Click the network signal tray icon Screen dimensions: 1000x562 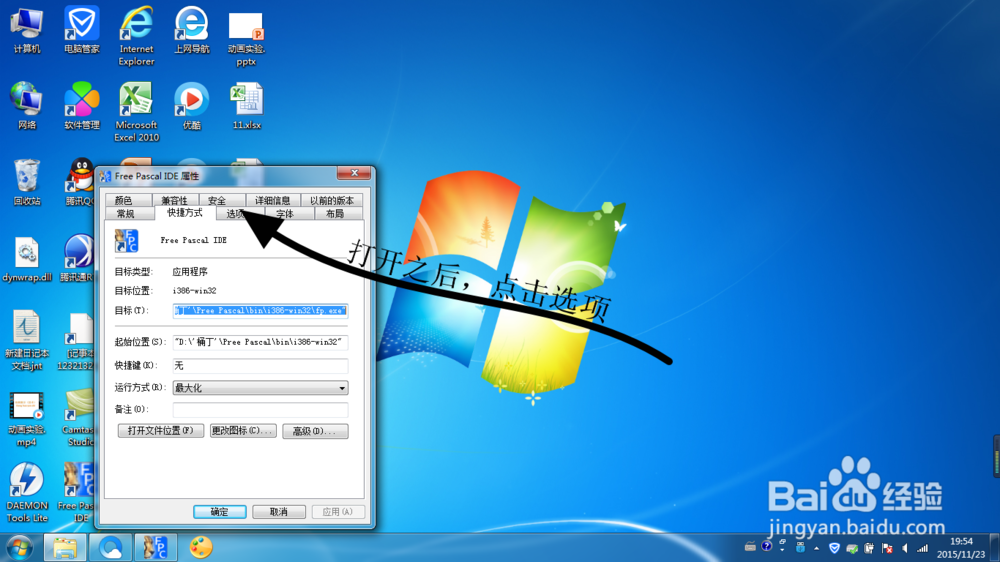(922, 548)
